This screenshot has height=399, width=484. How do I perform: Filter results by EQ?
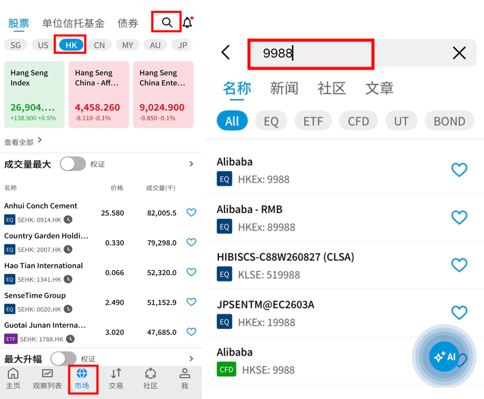(x=271, y=121)
